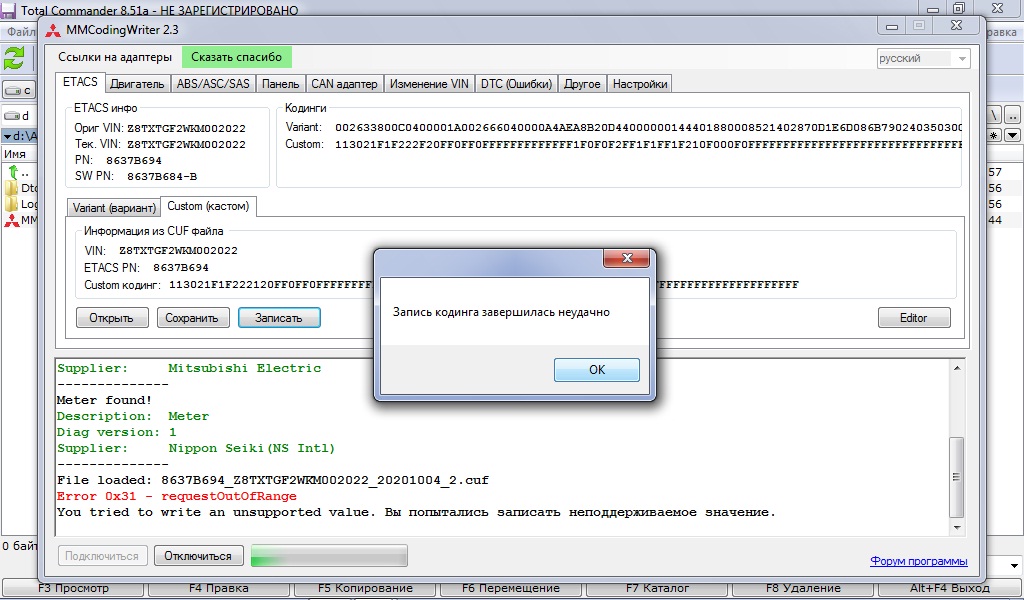Screen dimensions: 1024x600
Task: Click the MMCodingWriter Mitsubishi title icon
Action: (x=53, y=30)
